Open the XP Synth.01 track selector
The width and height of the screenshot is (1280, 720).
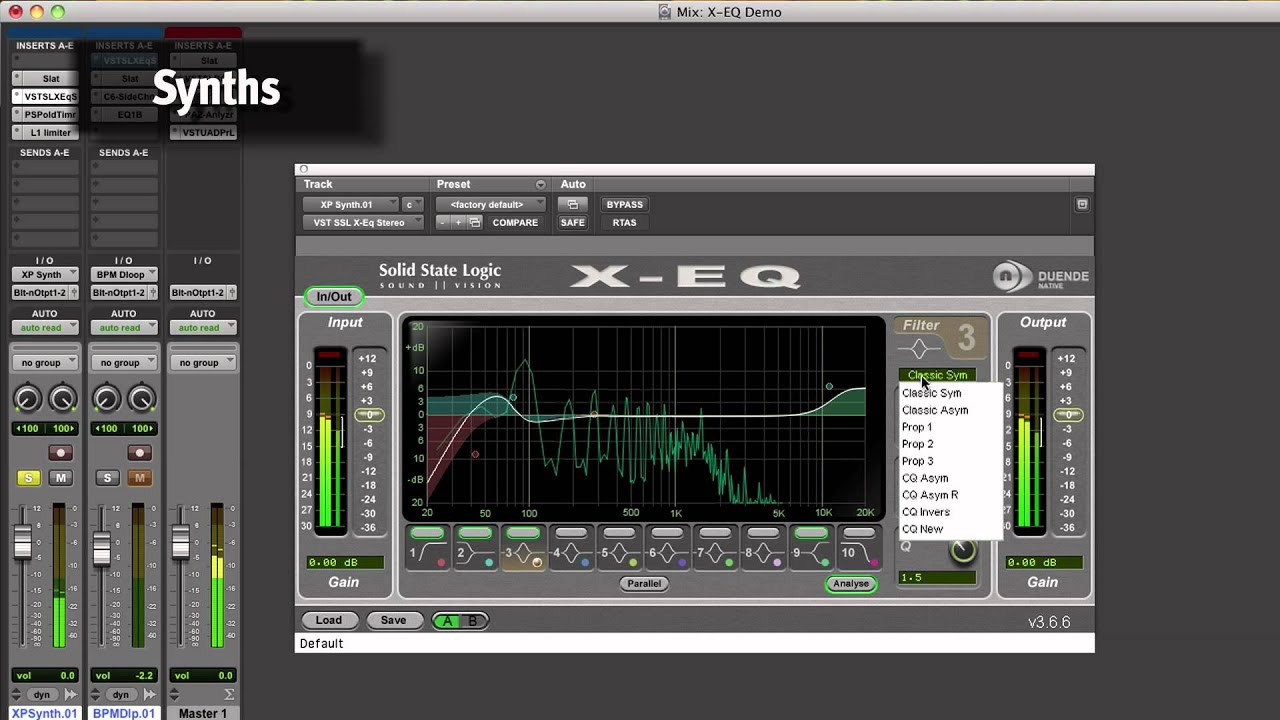350,204
